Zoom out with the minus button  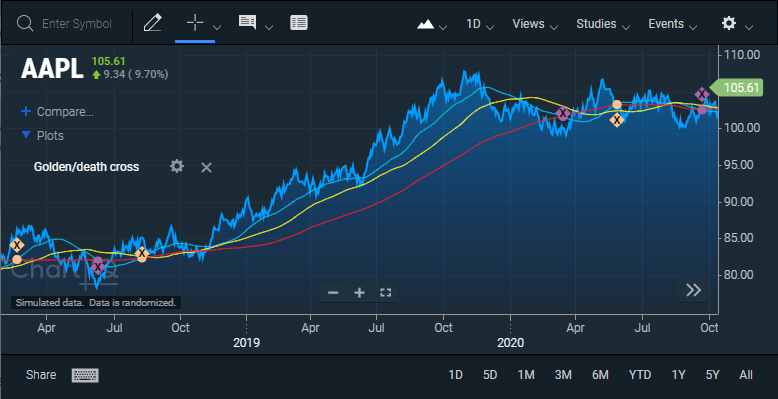(333, 293)
